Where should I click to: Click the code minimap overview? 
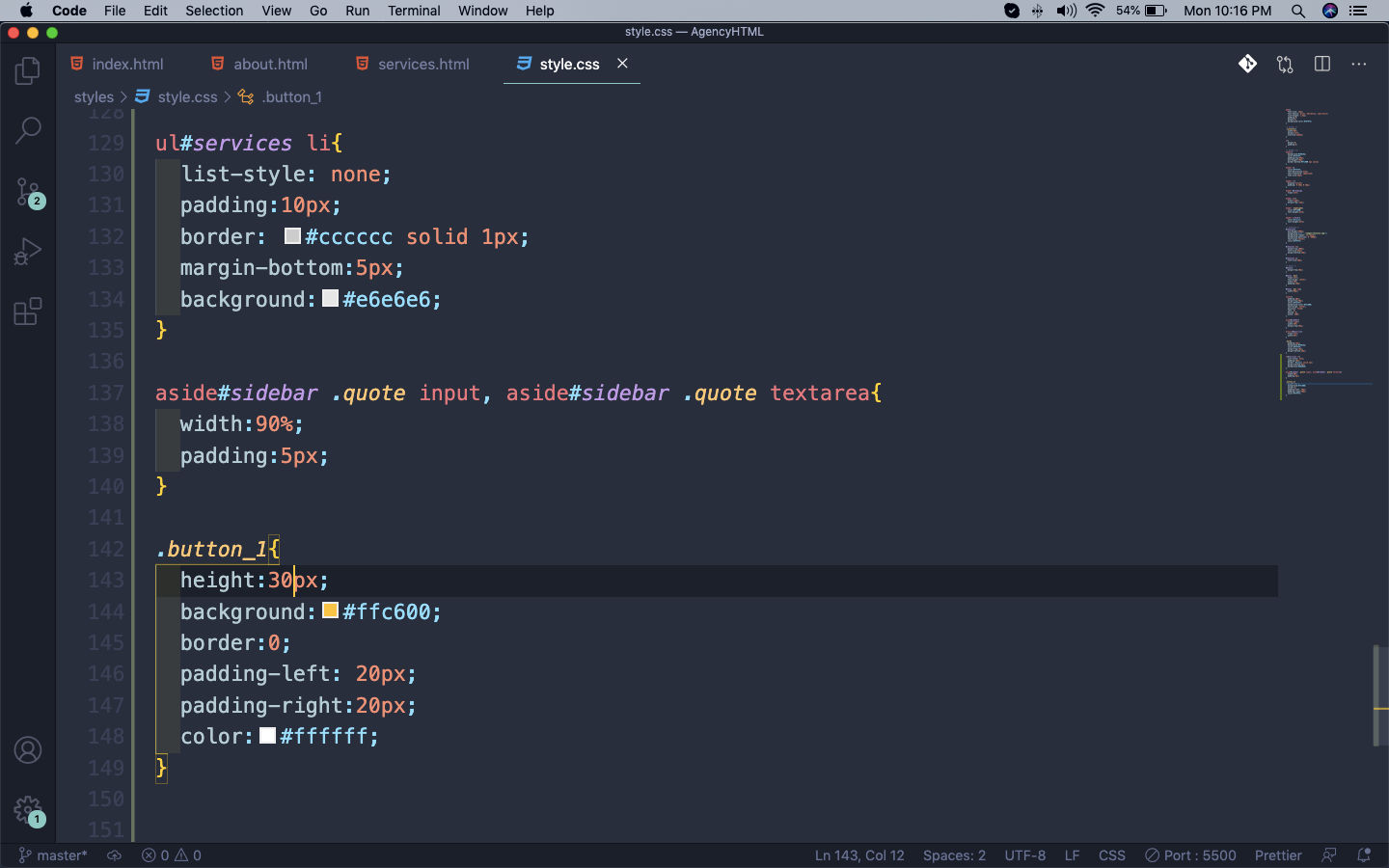click(1327, 253)
